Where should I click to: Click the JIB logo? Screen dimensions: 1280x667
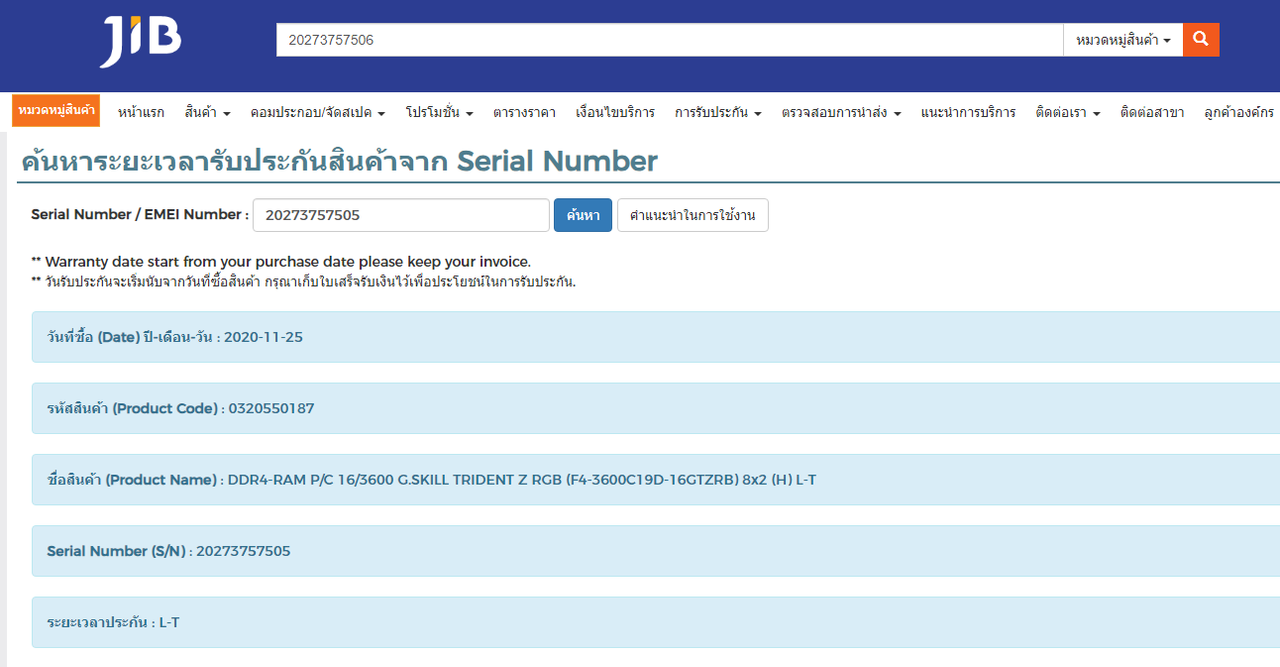pyautogui.click(x=140, y=42)
